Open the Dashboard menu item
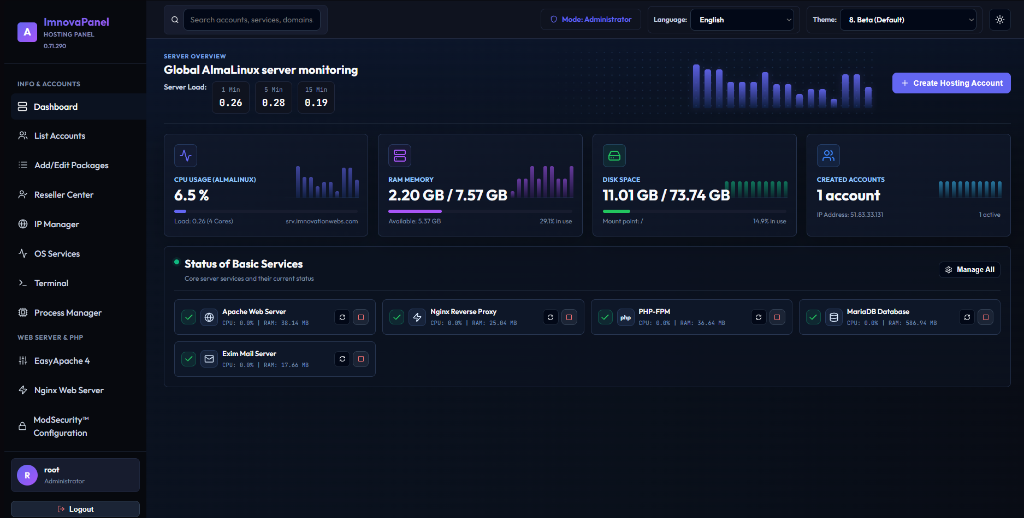 click(x=78, y=106)
